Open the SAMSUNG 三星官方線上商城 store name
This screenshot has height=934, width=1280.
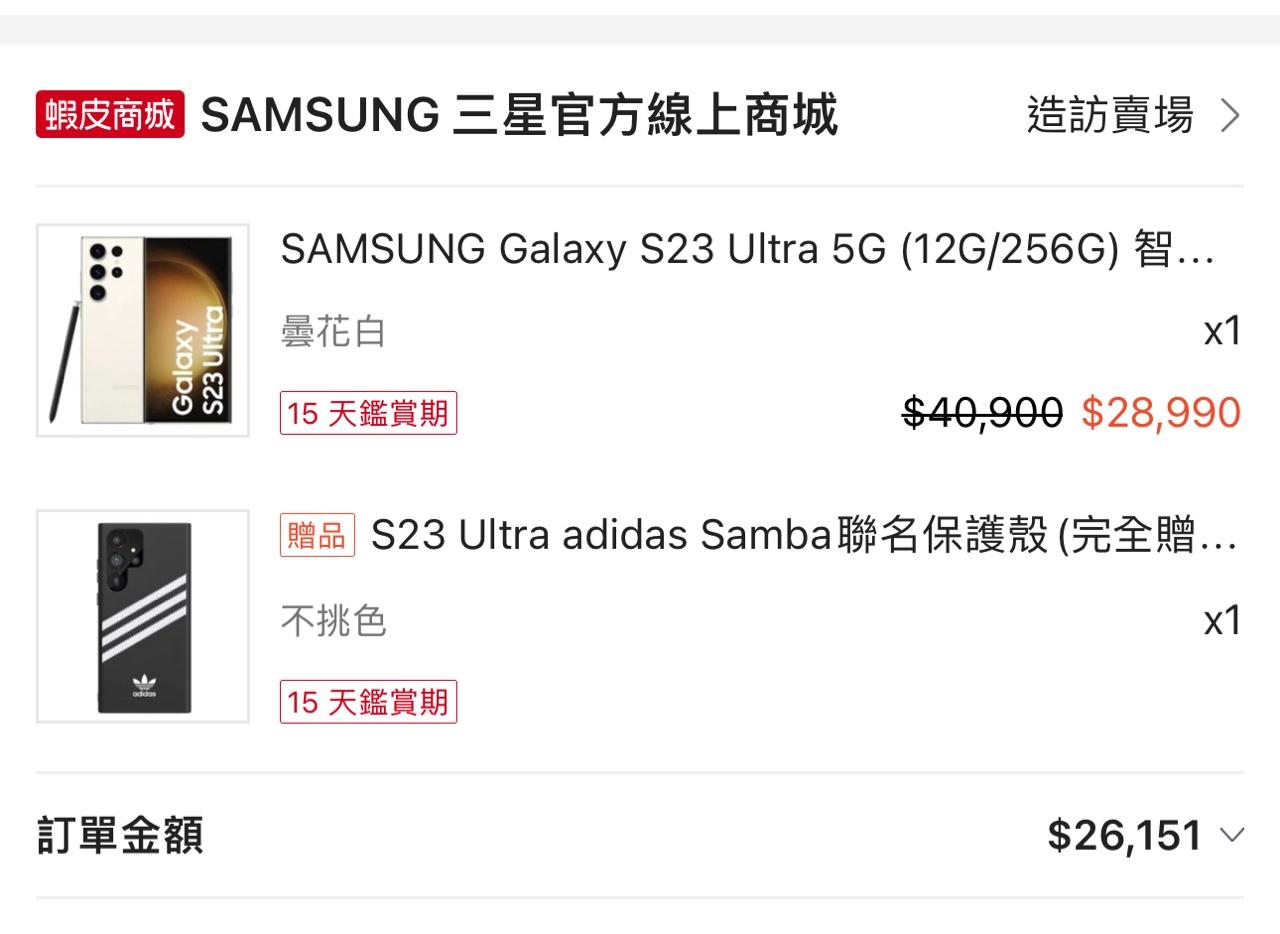pyautogui.click(x=518, y=116)
